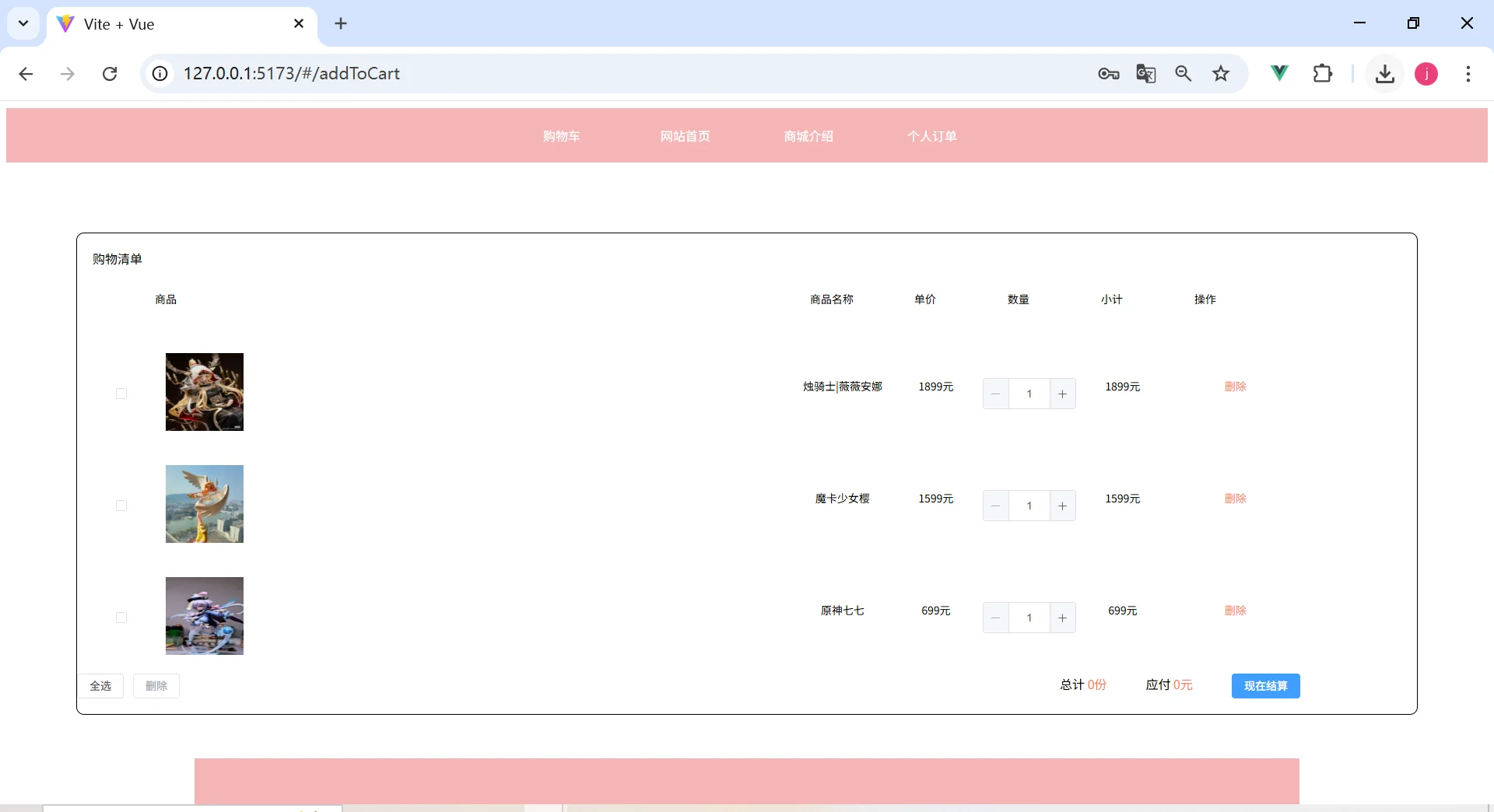The height and width of the screenshot is (812, 1494).
Task: Increase quantity of 魔卡少女樱
Action: coord(1063,506)
